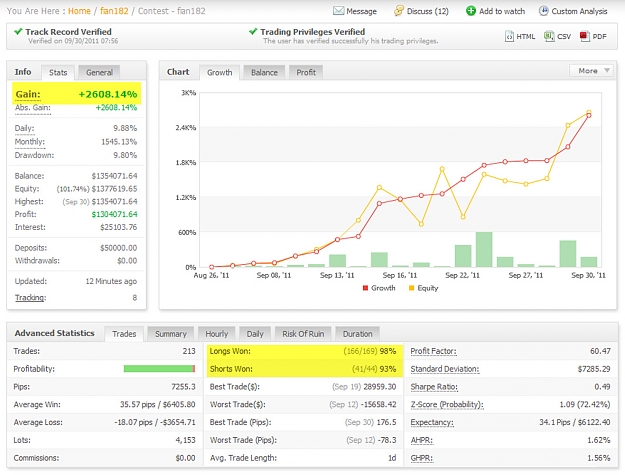Click the Deposits $50000.00 value

coord(118,248)
